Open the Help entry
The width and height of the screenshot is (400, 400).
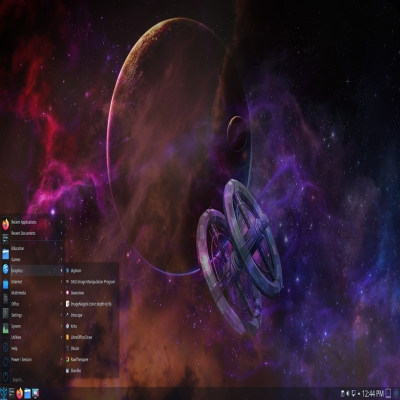[x=37, y=348]
